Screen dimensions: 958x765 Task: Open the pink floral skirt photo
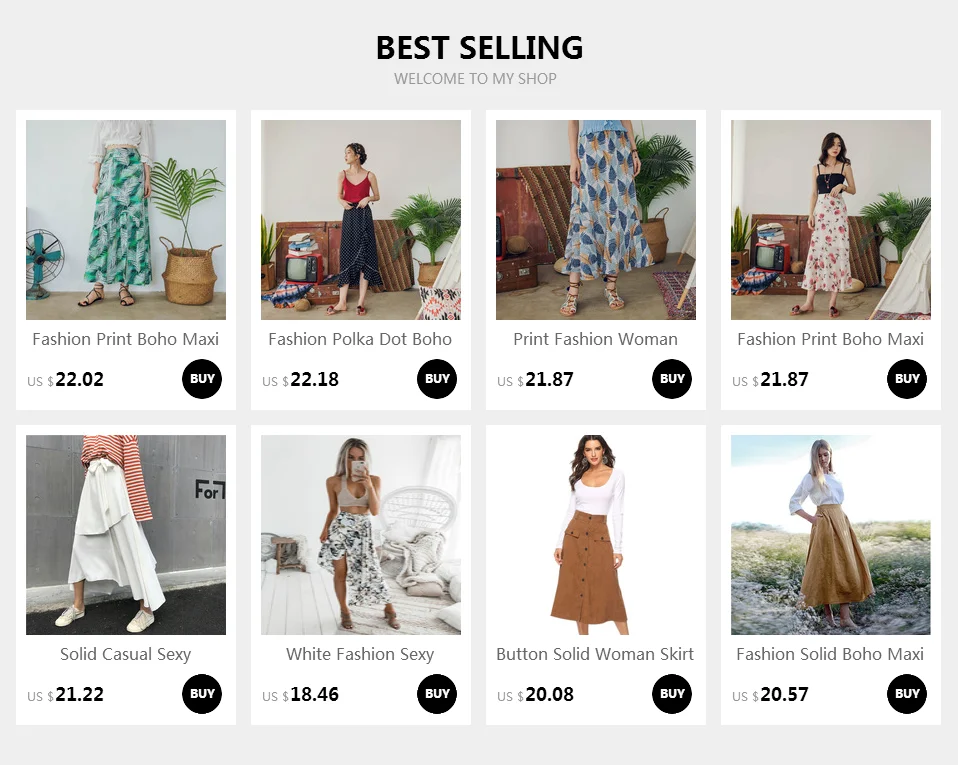(x=831, y=220)
